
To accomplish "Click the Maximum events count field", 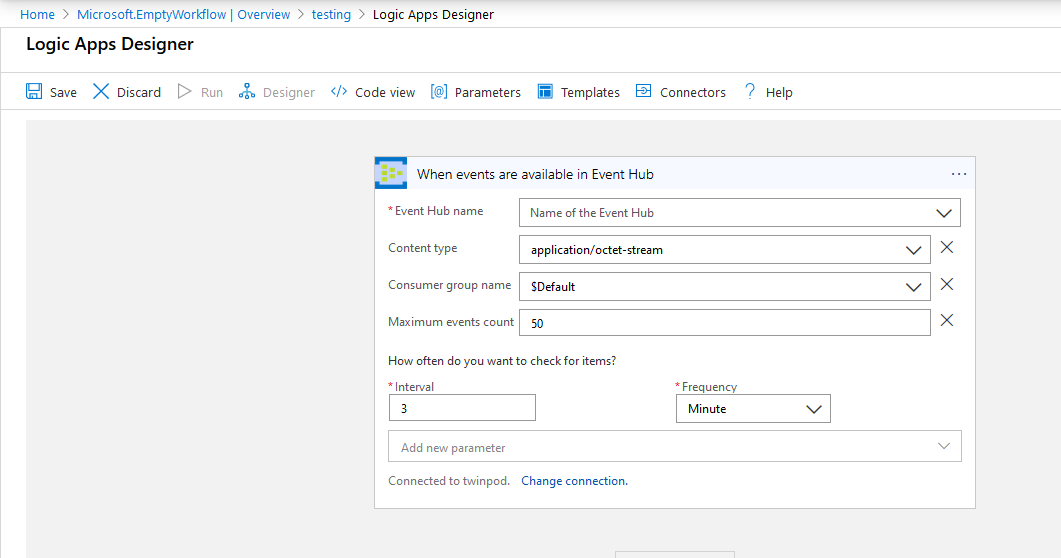I will click(725, 323).
